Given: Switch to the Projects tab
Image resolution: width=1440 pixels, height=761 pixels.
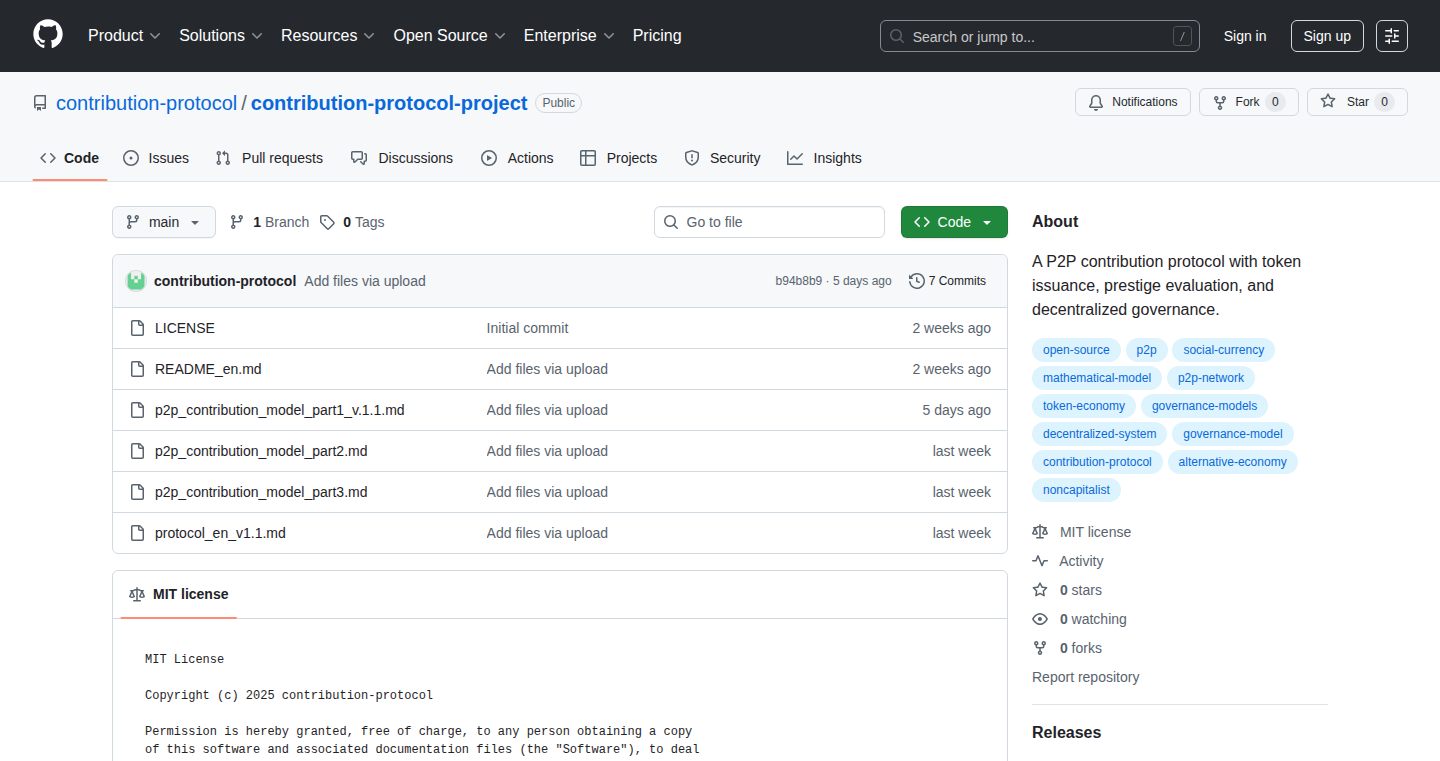Looking at the screenshot, I should click(x=618, y=158).
